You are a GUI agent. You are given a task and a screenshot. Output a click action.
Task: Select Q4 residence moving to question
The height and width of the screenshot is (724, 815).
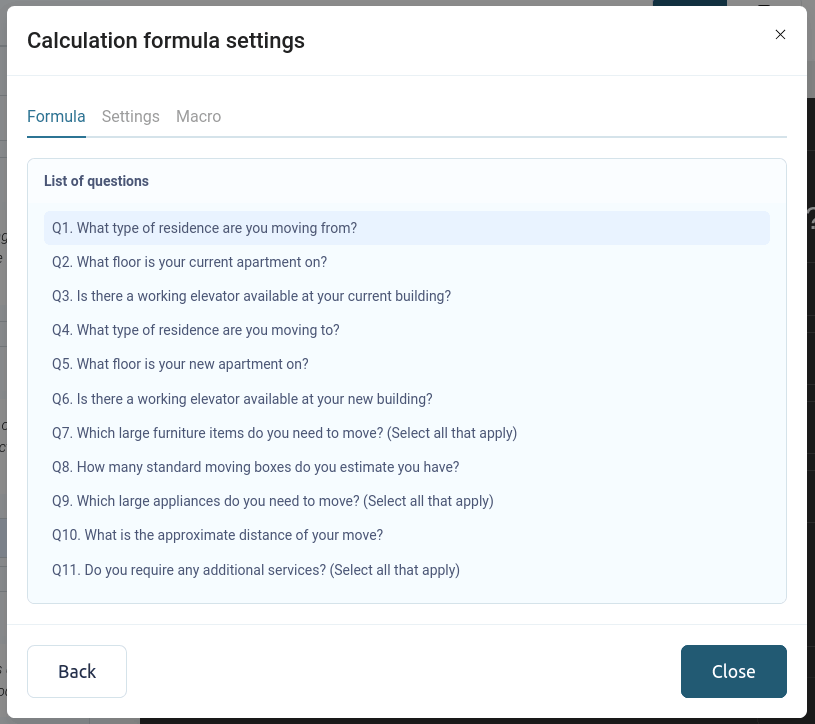196,330
